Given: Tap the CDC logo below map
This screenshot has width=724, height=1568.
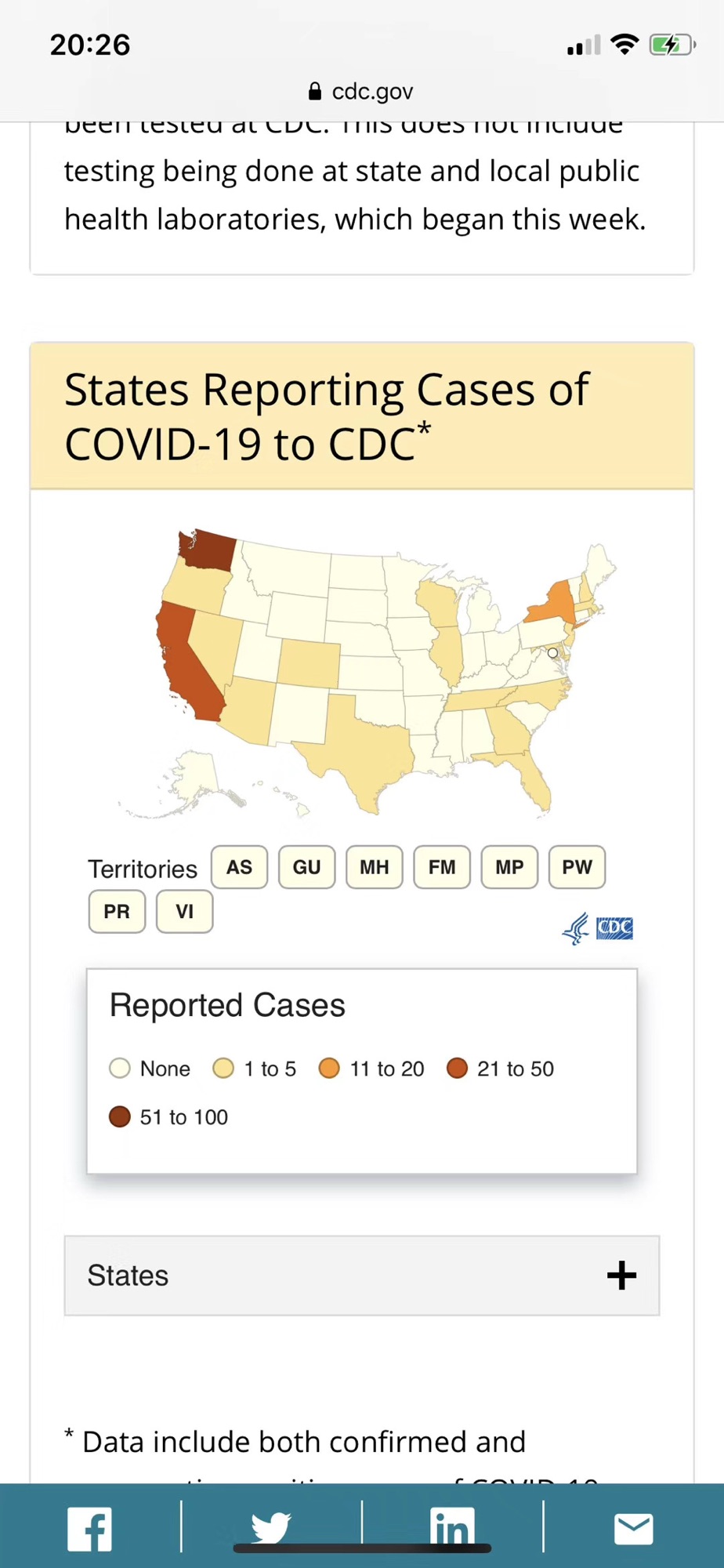Looking at the screenshot, I should (x=599, y=929).
